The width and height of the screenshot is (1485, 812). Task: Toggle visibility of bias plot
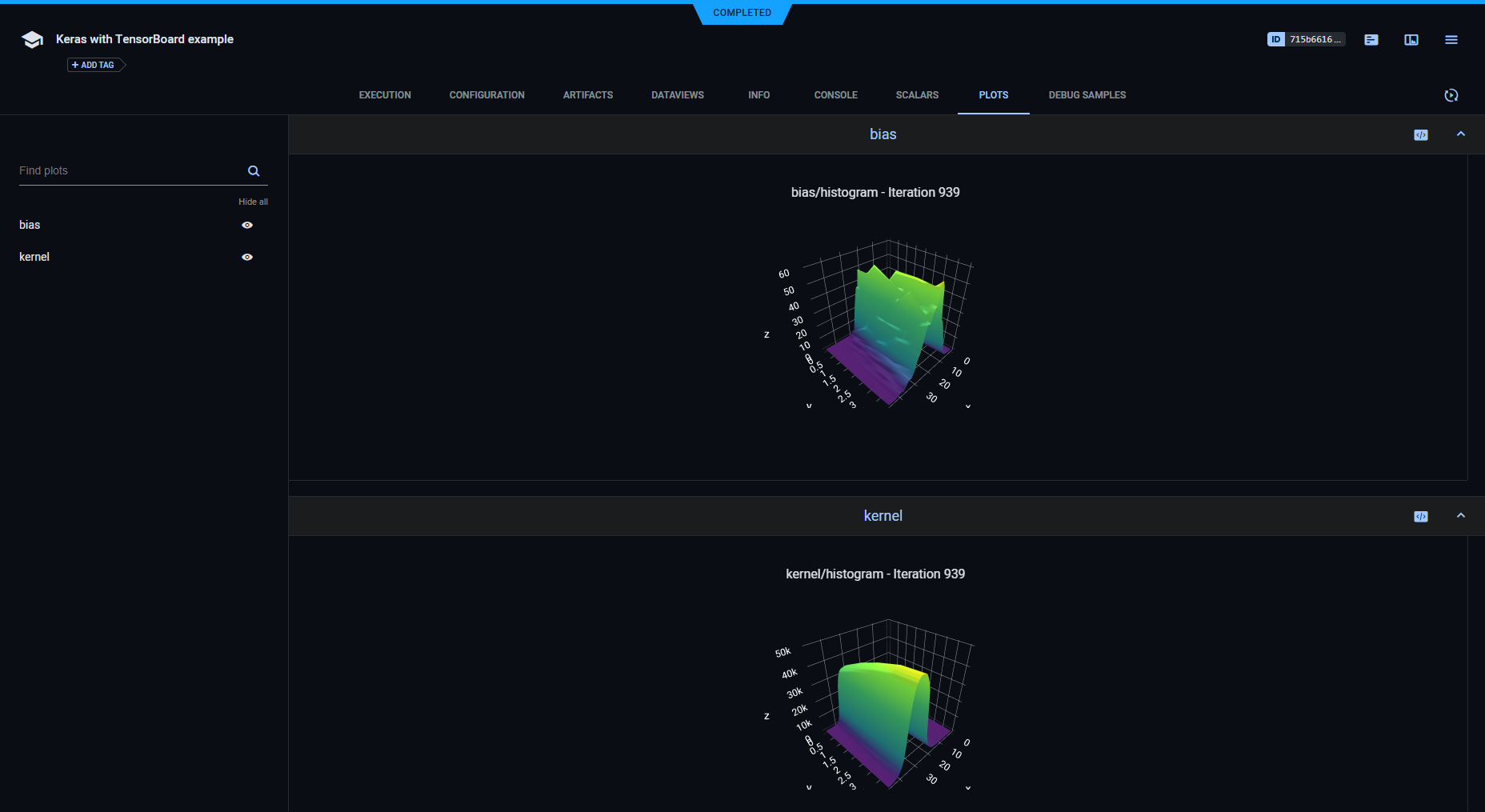coord(247,226)
